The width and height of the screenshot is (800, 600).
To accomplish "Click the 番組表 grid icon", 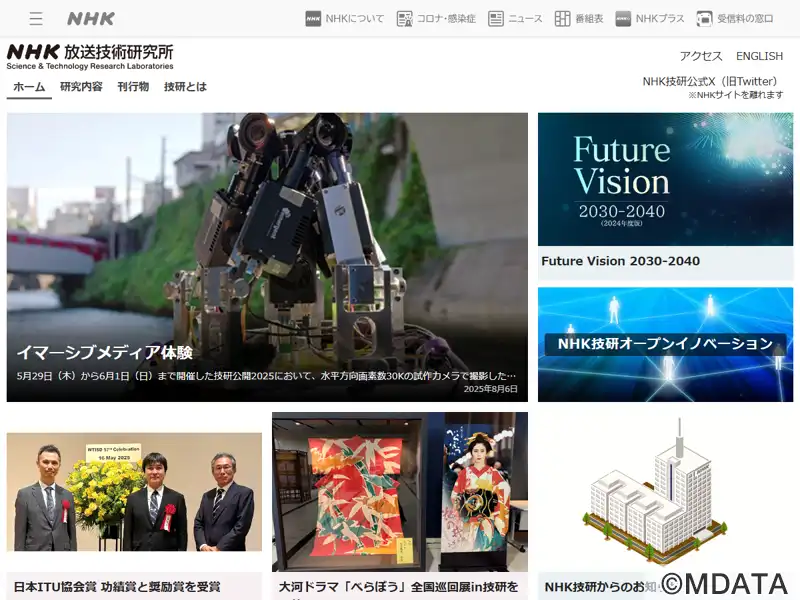I will coord(562,19).
